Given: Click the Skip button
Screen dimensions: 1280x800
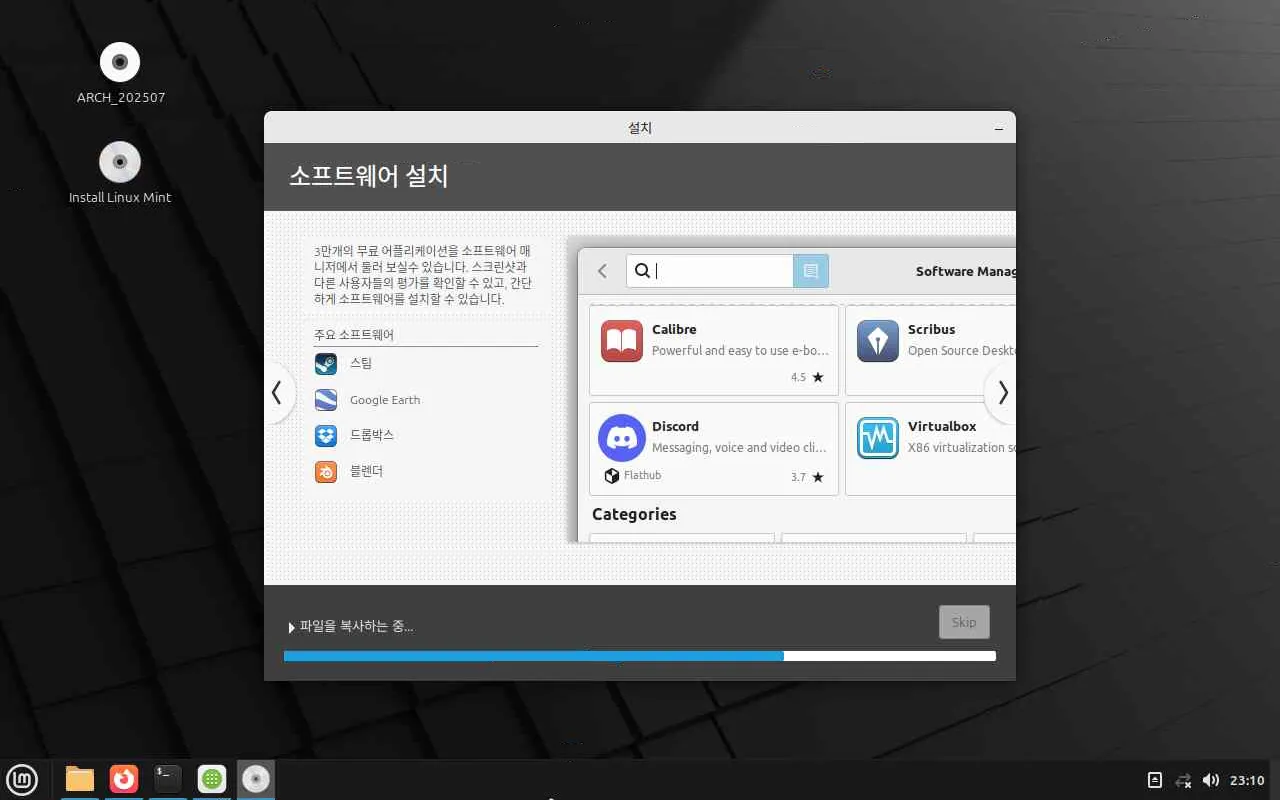Looking at the screenshot, I should pos(964,622).
